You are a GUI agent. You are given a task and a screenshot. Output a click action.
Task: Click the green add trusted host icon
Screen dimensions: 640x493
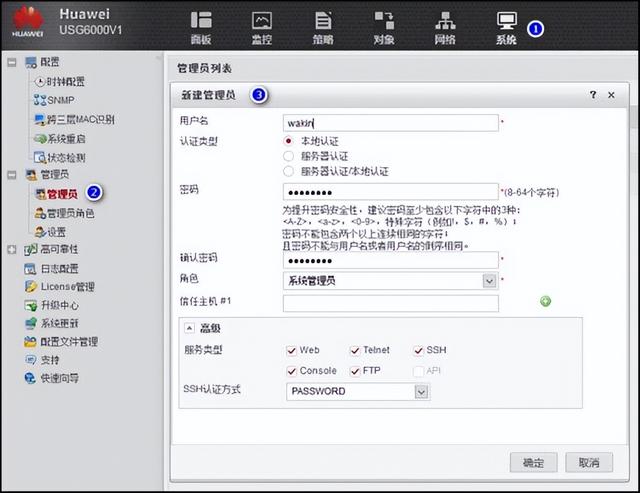pos(546,301)
